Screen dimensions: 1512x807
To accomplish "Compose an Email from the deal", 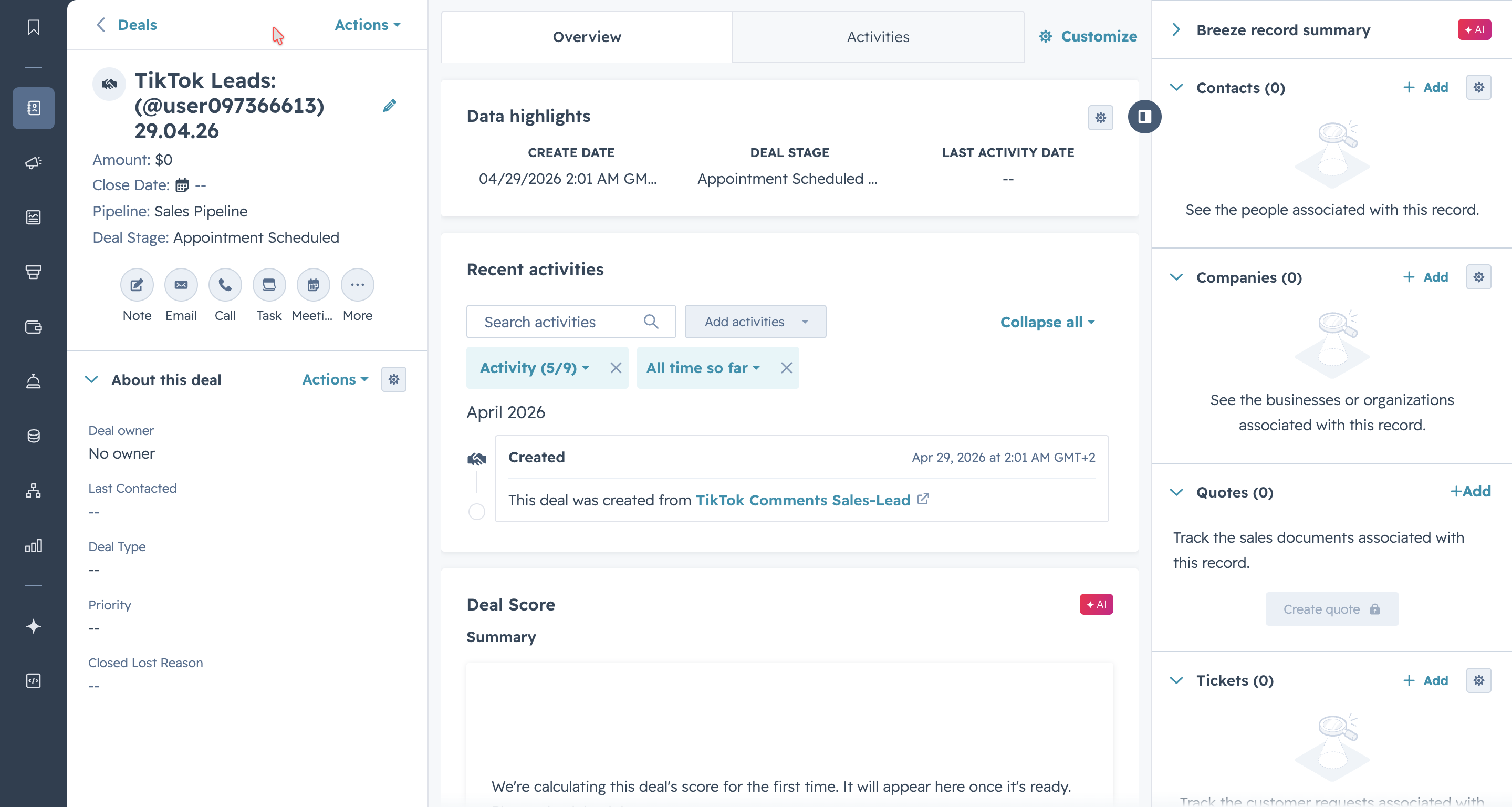I will 181,285.
